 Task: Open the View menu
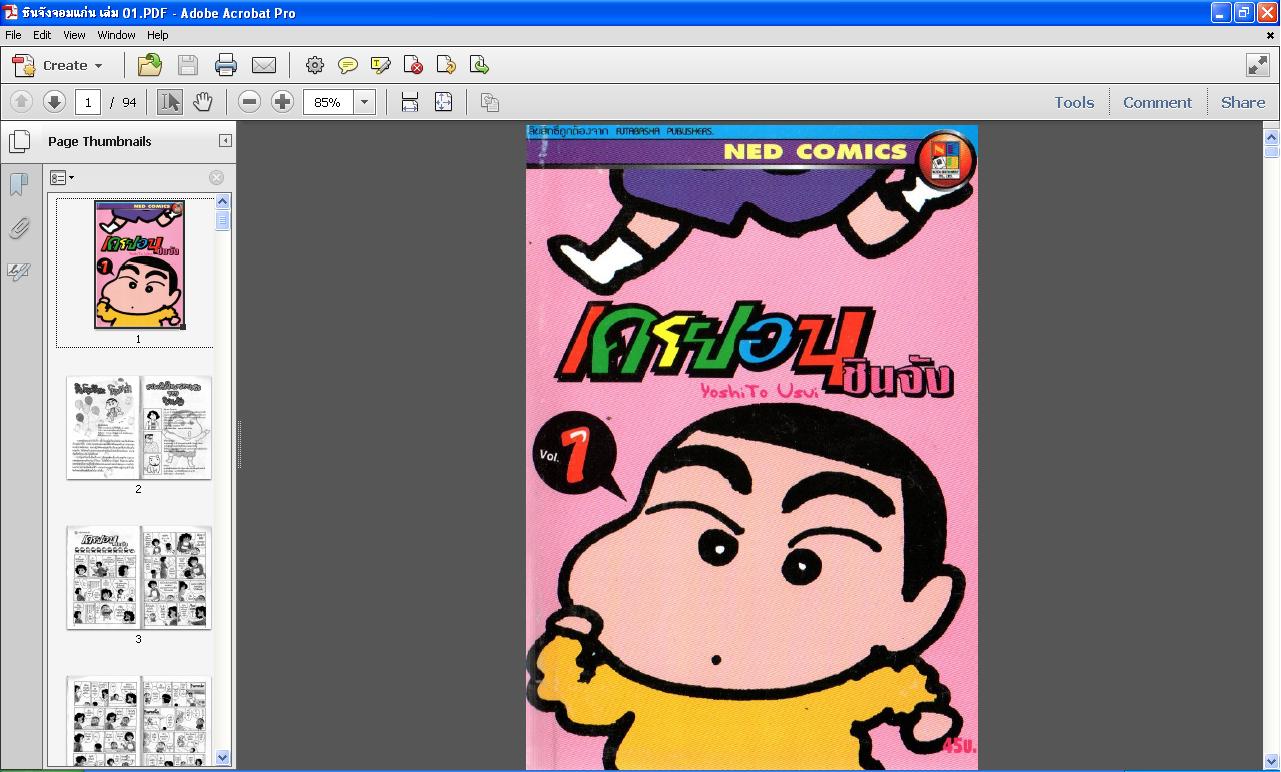pyautogui.click(x=74, y=34)
